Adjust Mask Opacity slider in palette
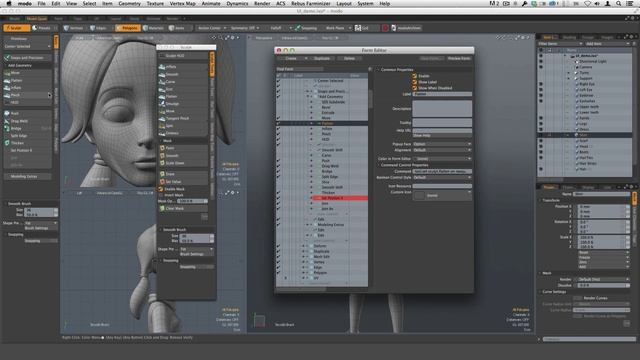 192,201
